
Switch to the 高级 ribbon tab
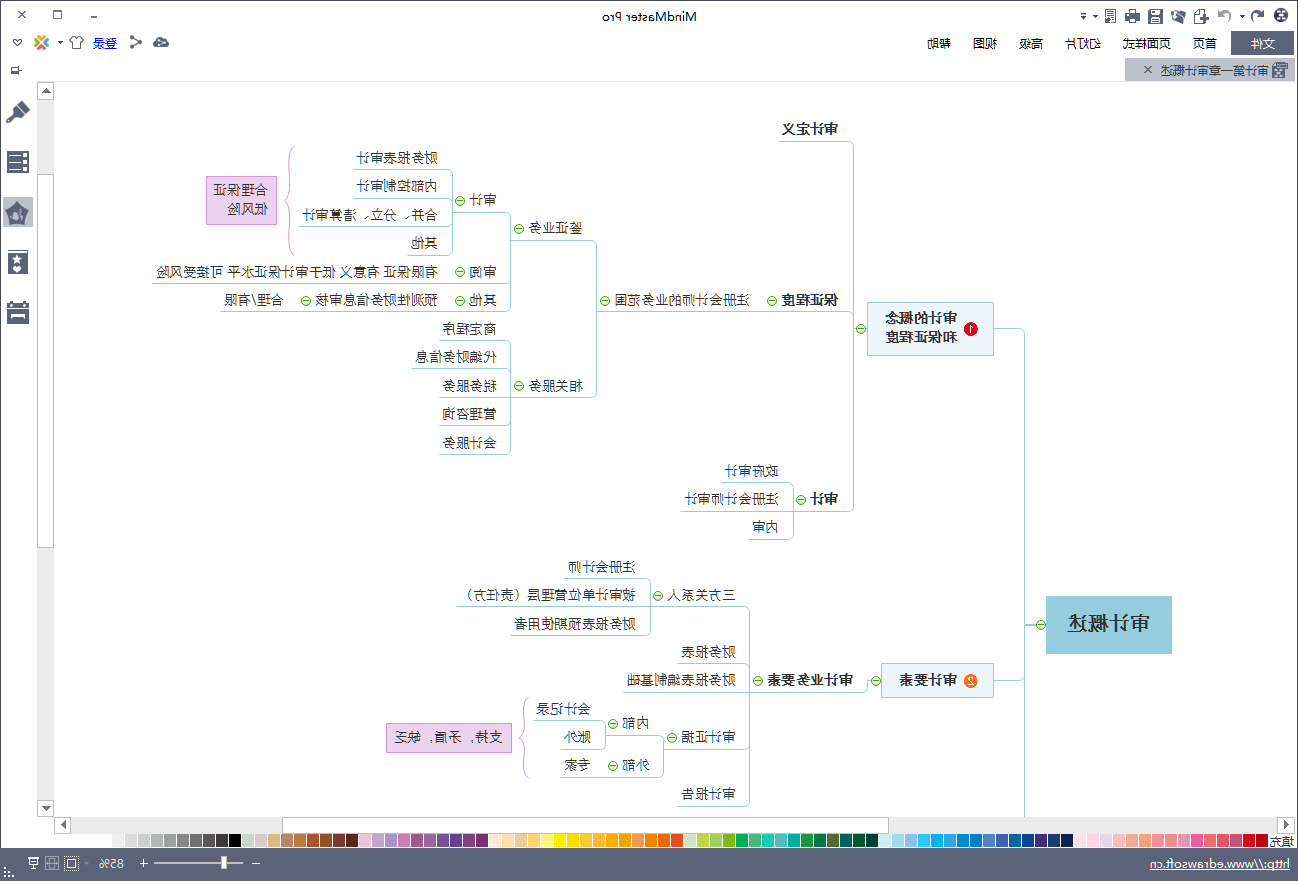pyautogui.click(x=1031, y=43)
